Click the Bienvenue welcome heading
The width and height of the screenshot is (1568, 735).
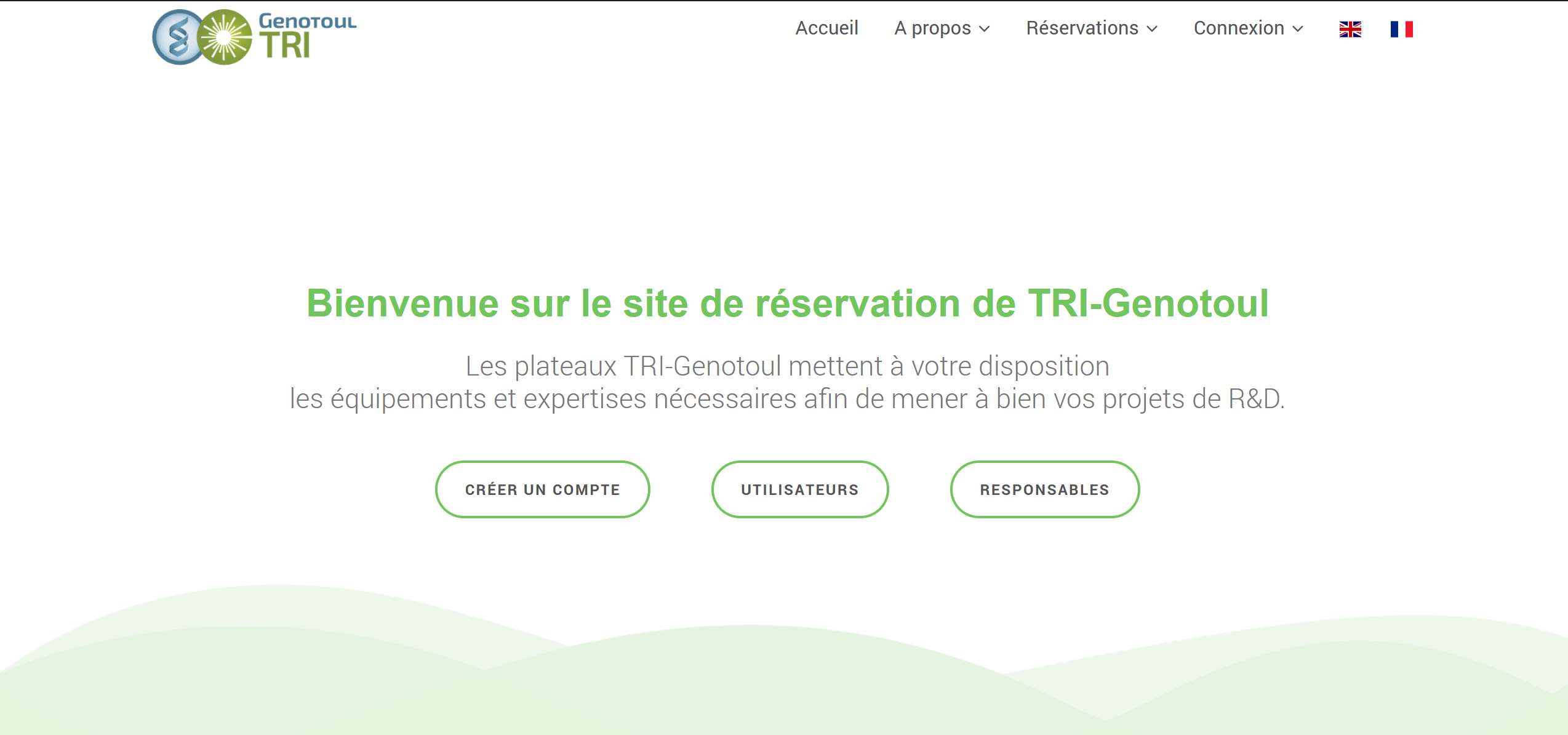(x=788, y=303)
